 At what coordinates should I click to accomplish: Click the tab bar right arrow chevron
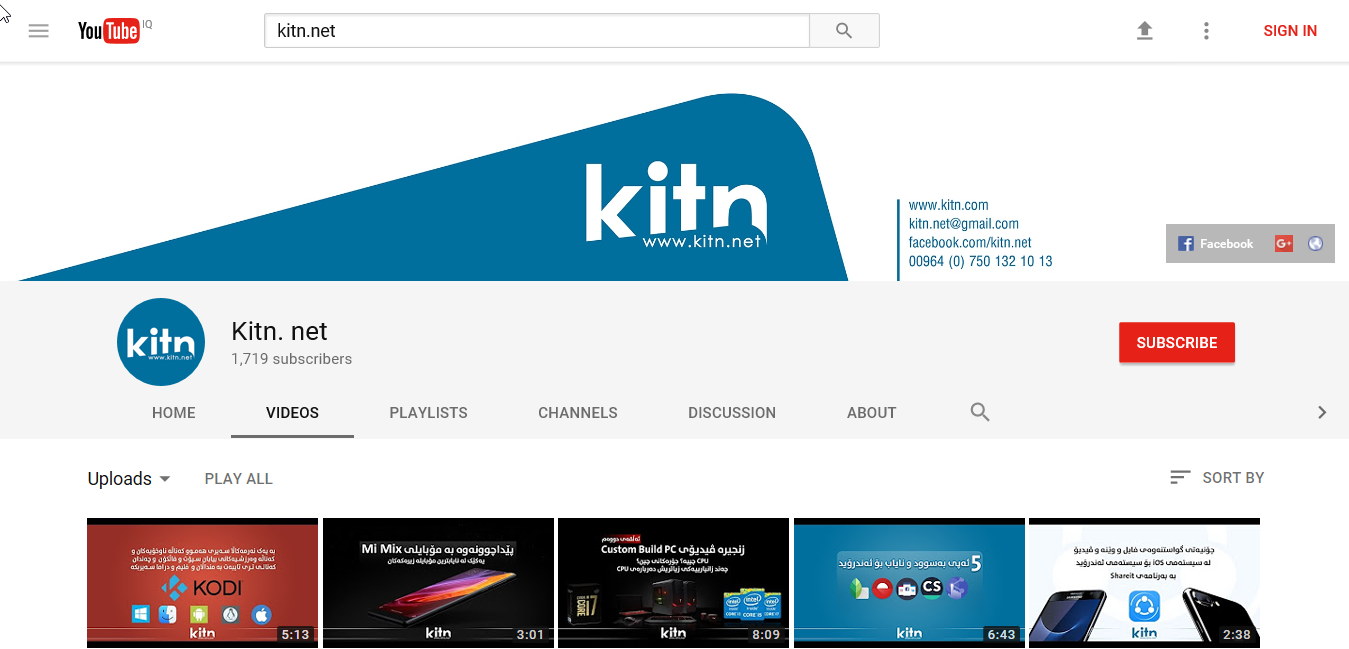(1322, 412)
